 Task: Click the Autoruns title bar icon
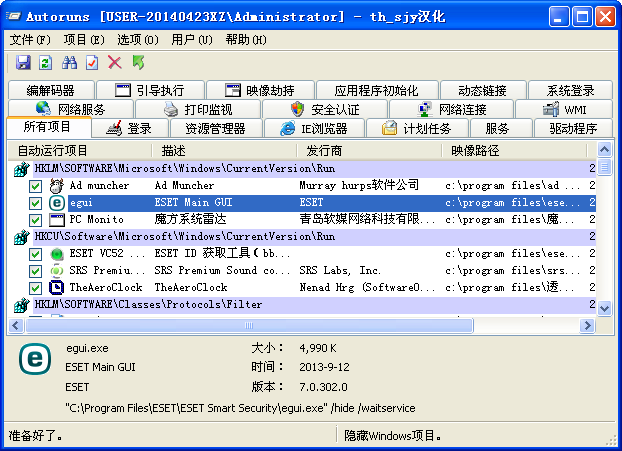13,16
